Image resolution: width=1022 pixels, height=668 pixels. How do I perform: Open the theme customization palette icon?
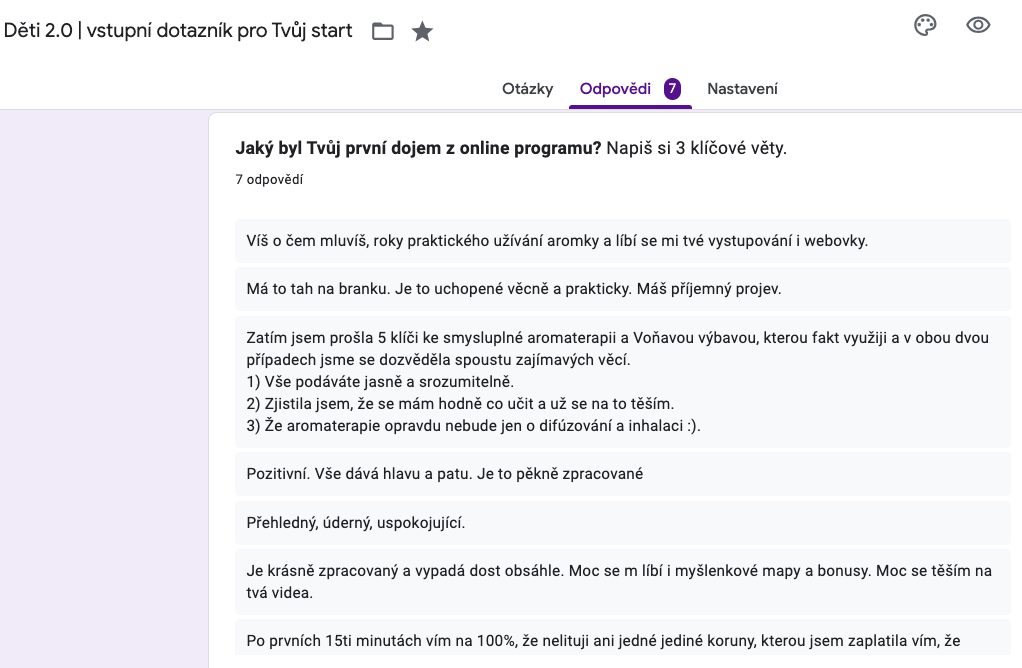click(x=925, y=26)
